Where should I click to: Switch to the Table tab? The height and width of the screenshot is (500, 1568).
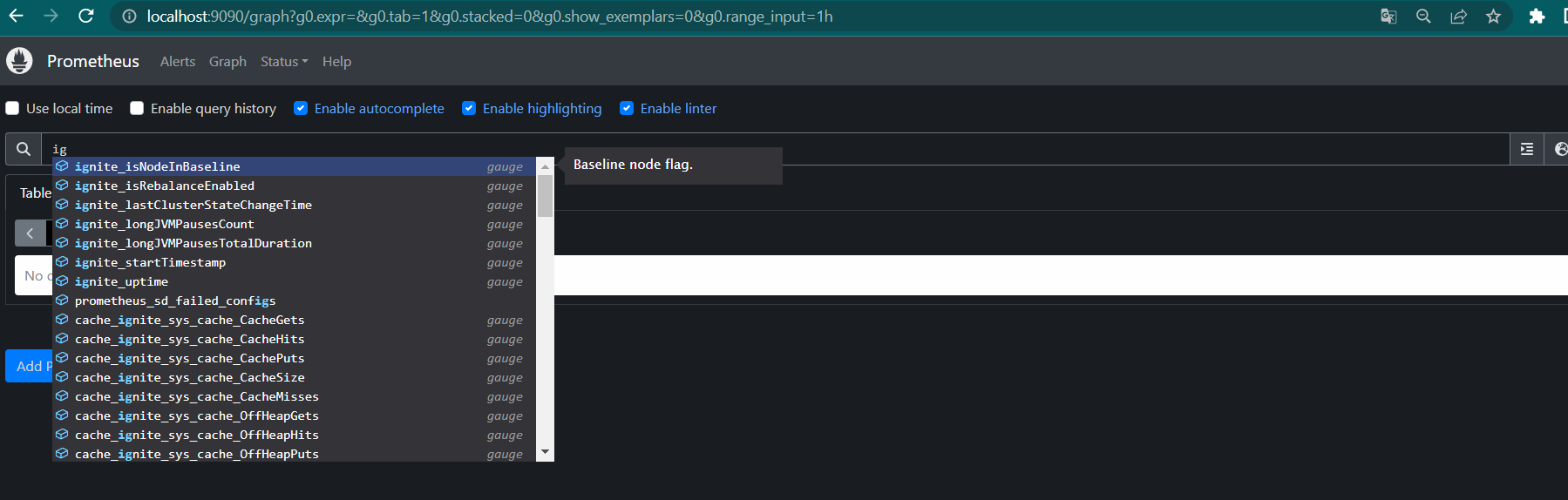pyautogui.click(x=35, y=193)
